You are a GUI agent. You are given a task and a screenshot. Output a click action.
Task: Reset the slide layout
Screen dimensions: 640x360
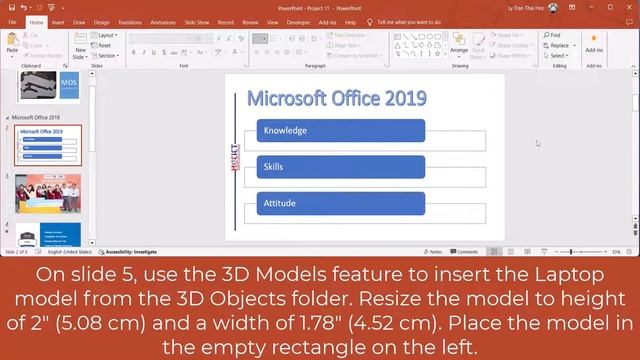click(x=101, y=45)
